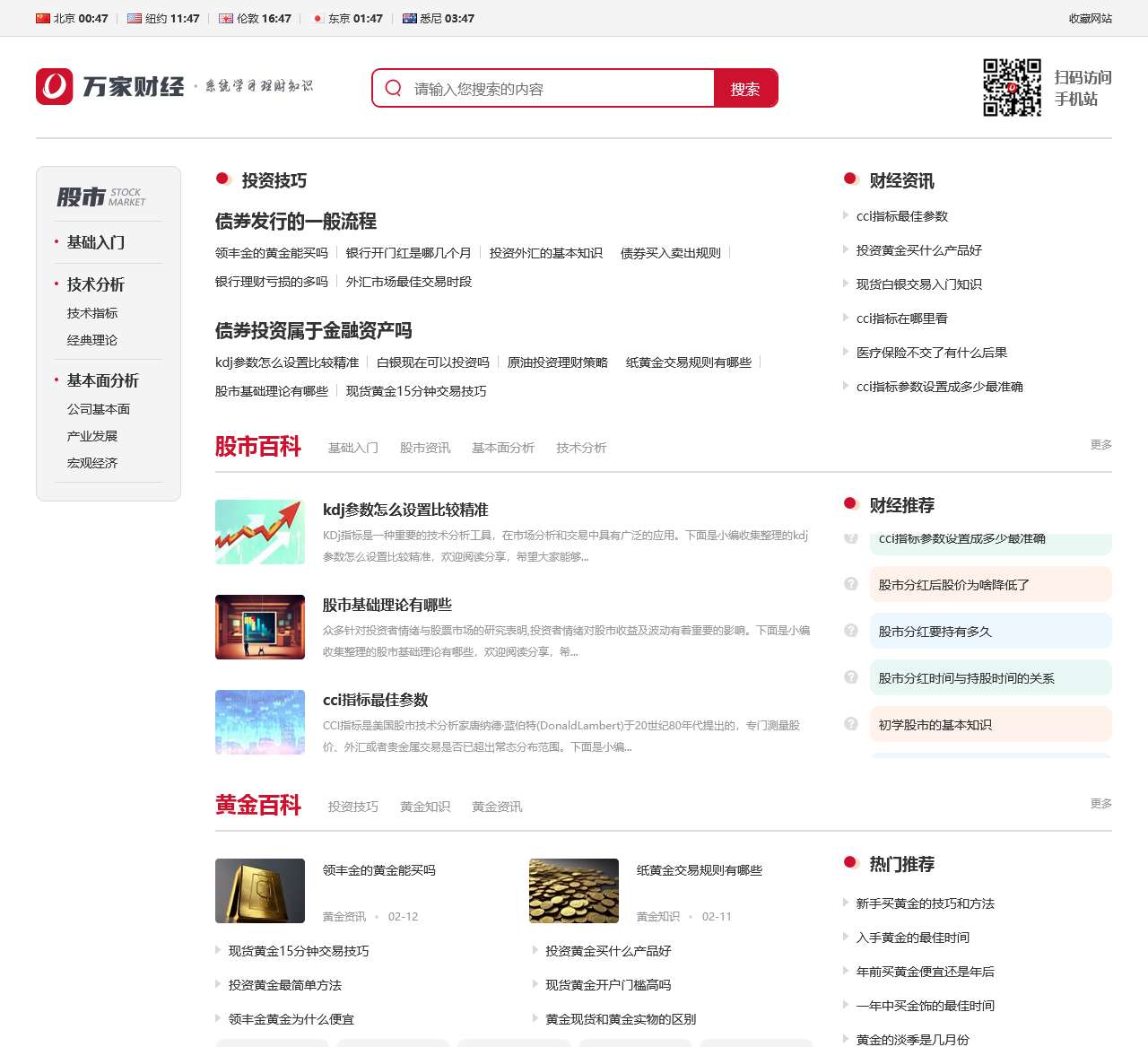
Task: Open headline 债券发行的一般流程
Action: point(296,221)
